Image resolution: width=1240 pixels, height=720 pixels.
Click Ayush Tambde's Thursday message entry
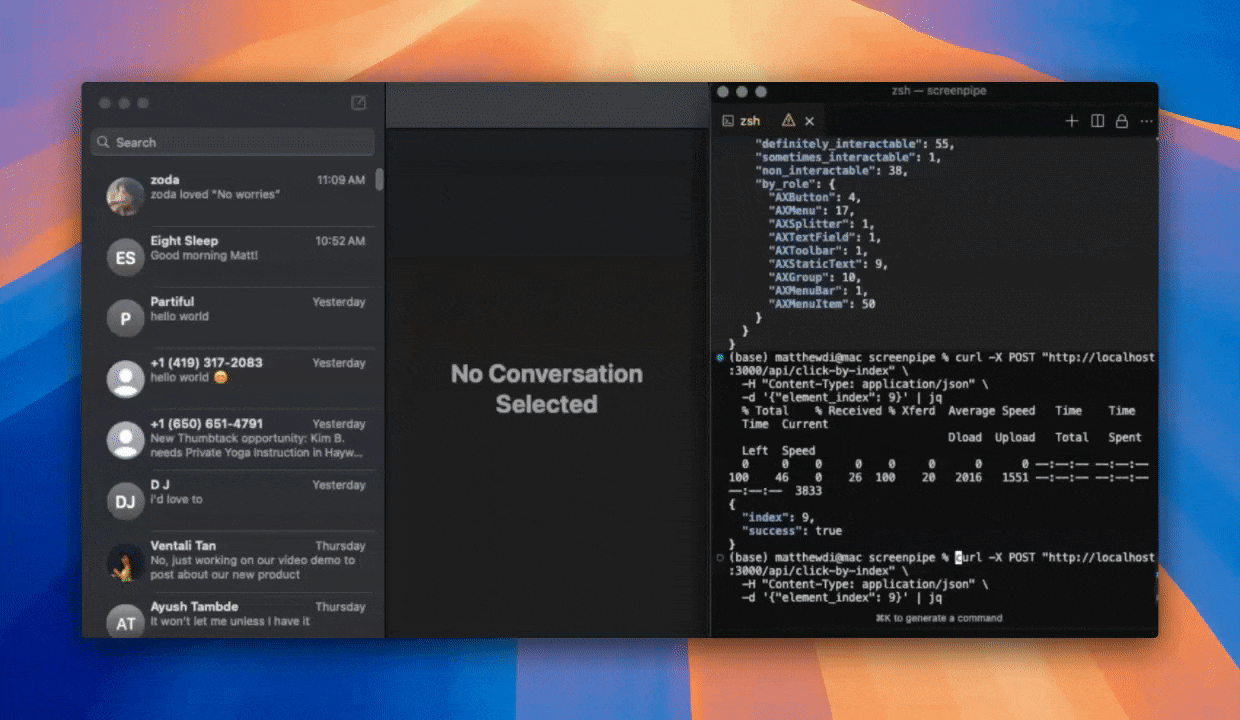coord(230,613)
